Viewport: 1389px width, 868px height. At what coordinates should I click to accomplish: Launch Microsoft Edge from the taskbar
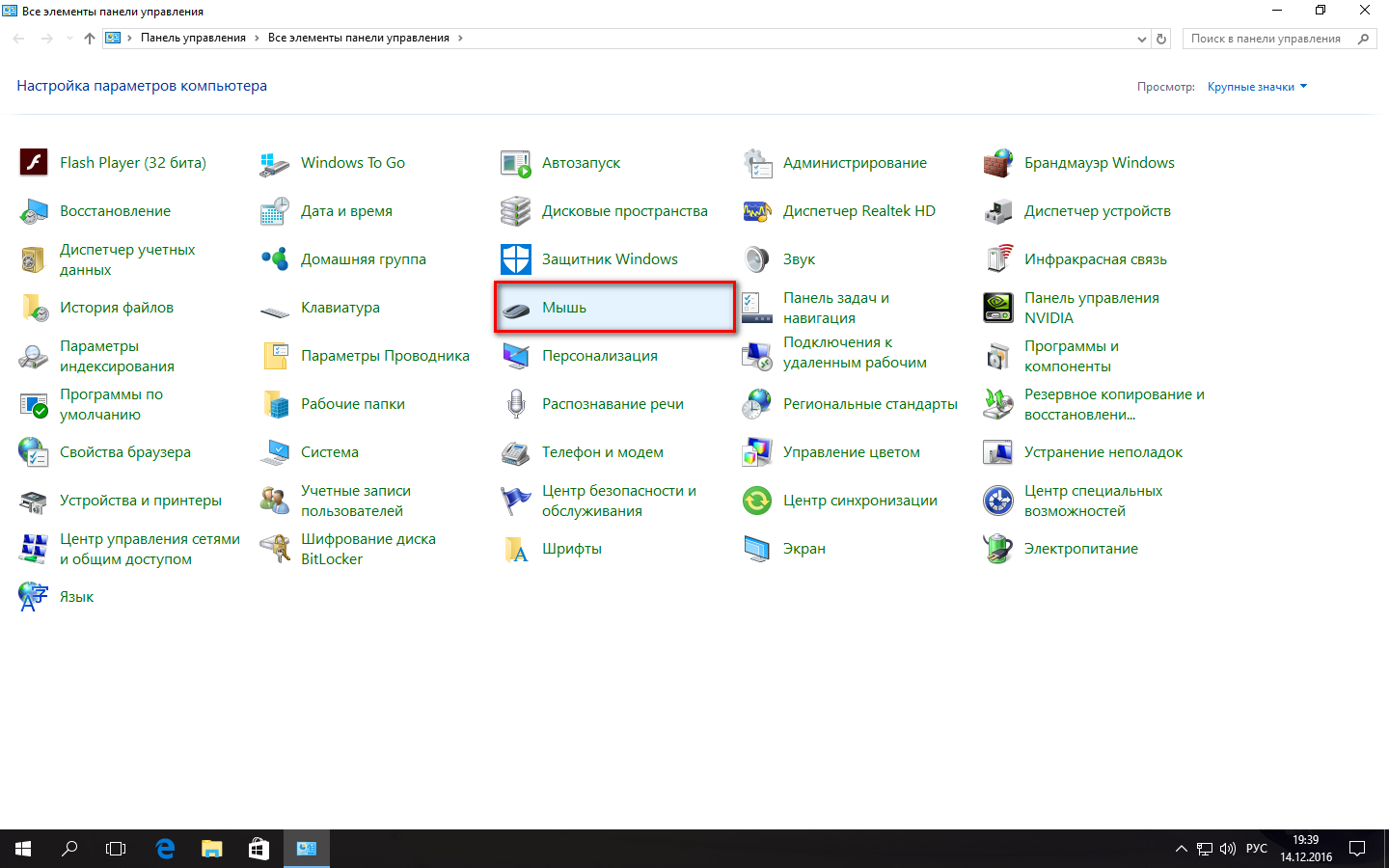coord(165,849)
